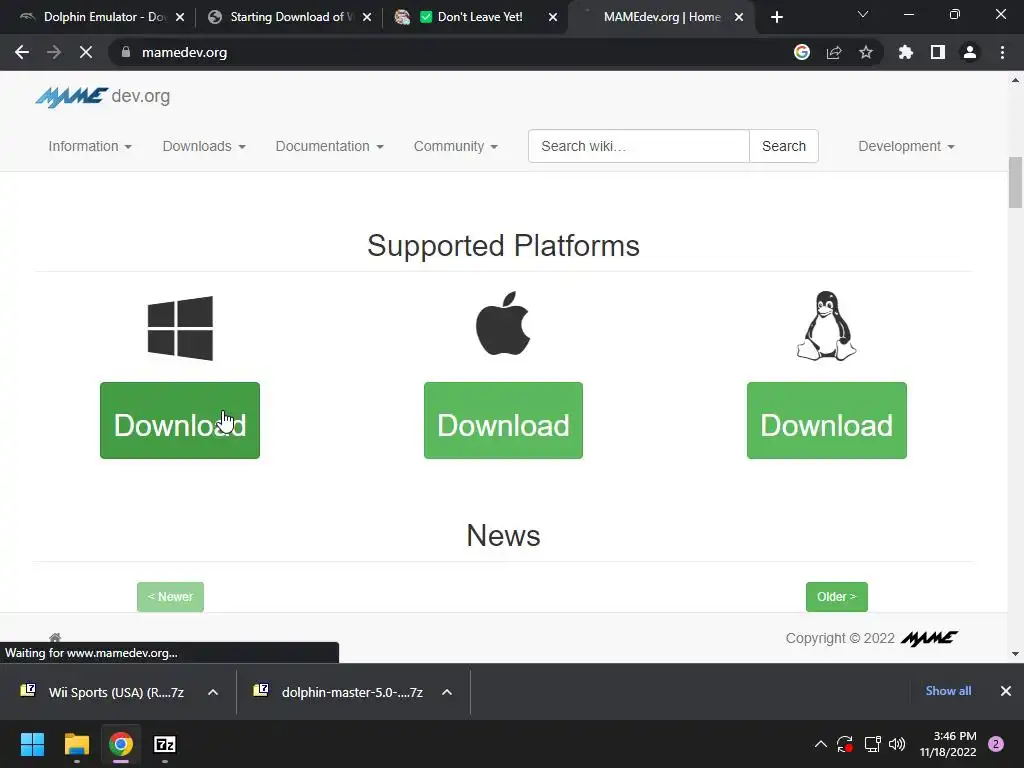Expand the Information menu
The height and width of the screenshot is (768, 1024).
(x=90, y=146)
